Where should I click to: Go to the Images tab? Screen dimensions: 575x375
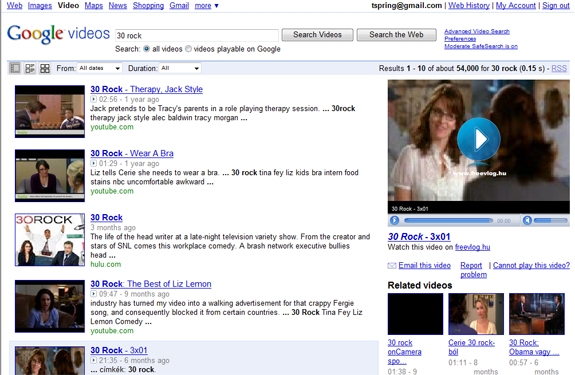[x=40, y=5]
